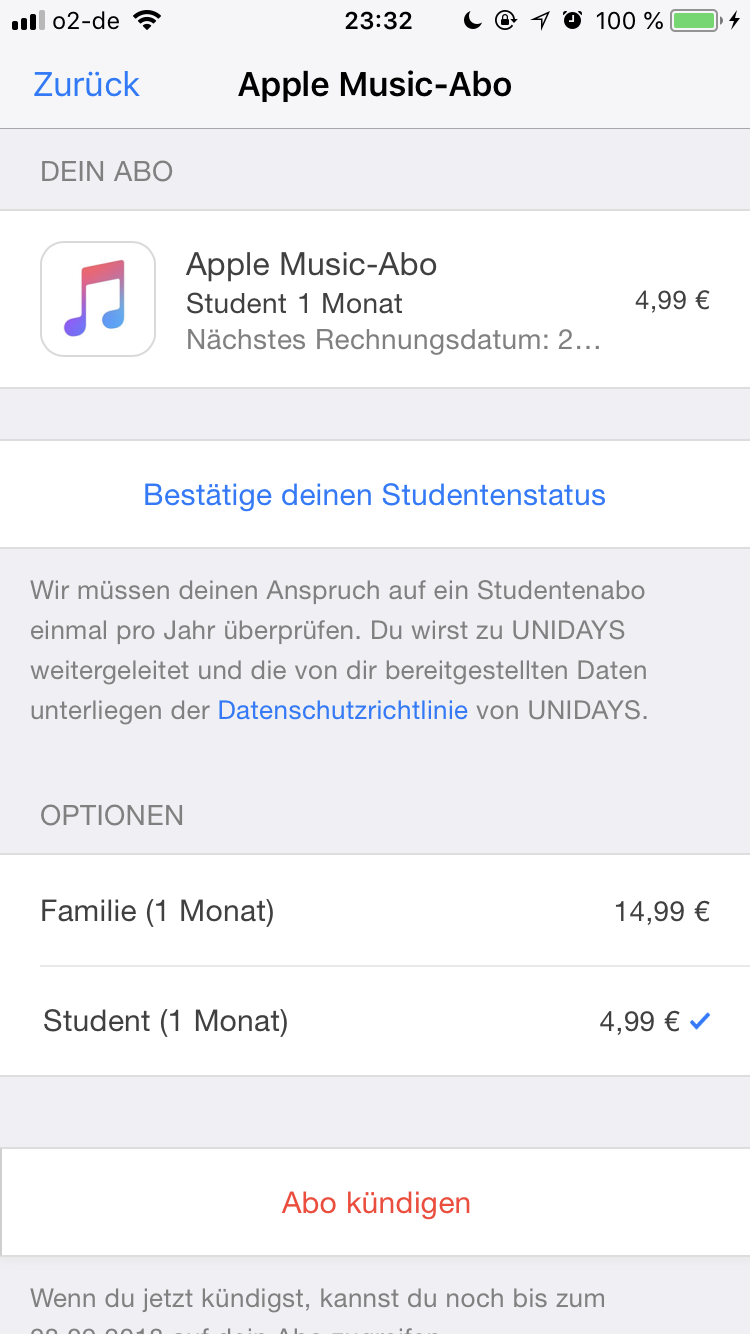Screen dimensions: 750x1334
Task: Tap the battery indicator icon
Action: coord(698,21)
